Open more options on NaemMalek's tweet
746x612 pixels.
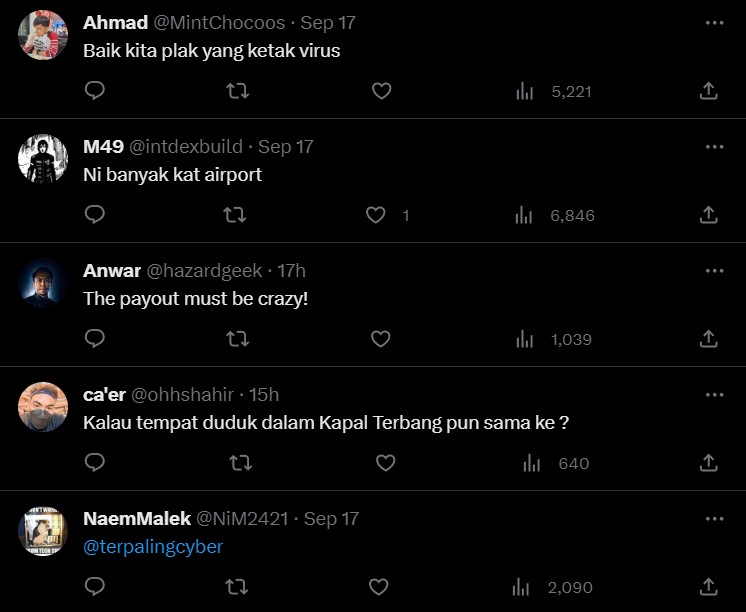[x=714, y=518]
